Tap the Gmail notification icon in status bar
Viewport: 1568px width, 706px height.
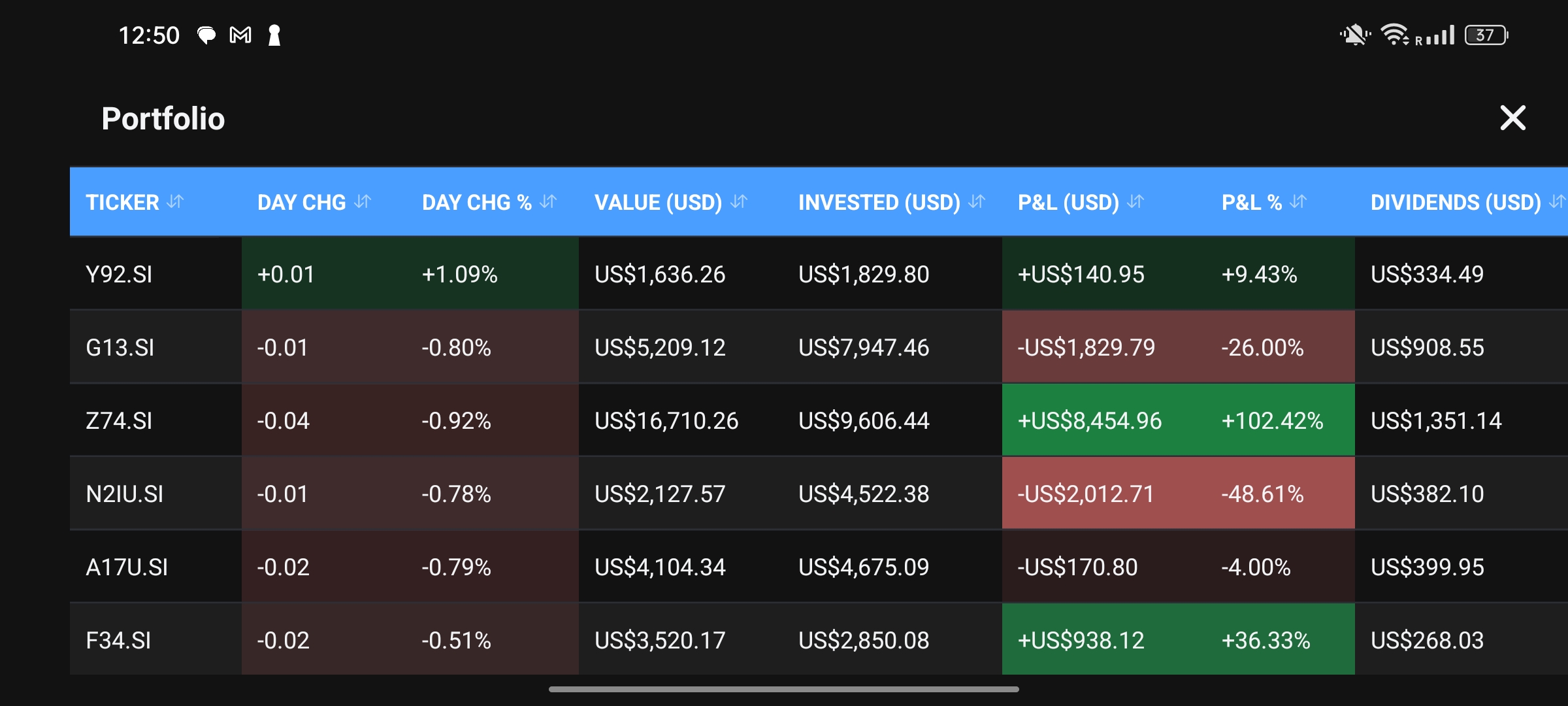click(x=240, y=35)
